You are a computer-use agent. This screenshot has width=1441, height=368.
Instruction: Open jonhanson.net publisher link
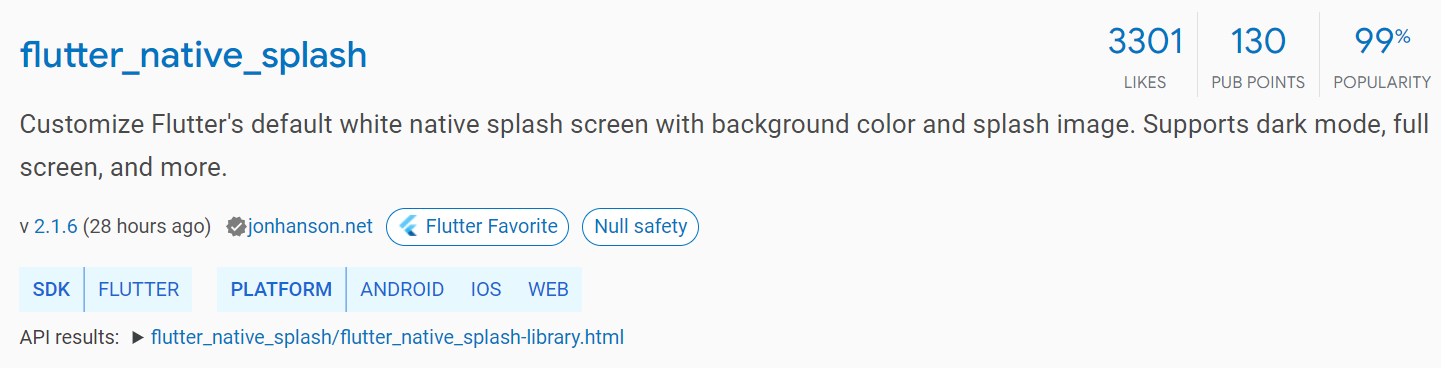coord(309,227)
